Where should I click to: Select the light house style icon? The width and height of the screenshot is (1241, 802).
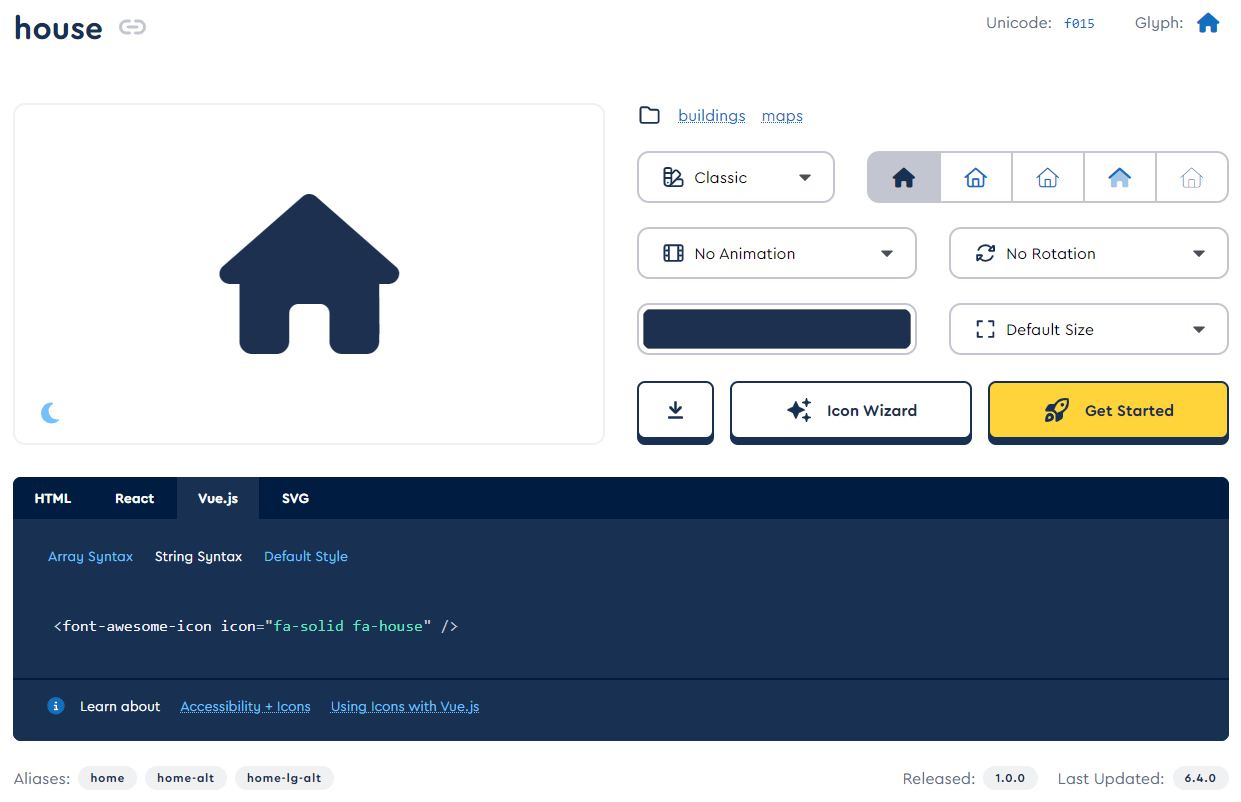pyautogui.click(x=1048, y=178)
